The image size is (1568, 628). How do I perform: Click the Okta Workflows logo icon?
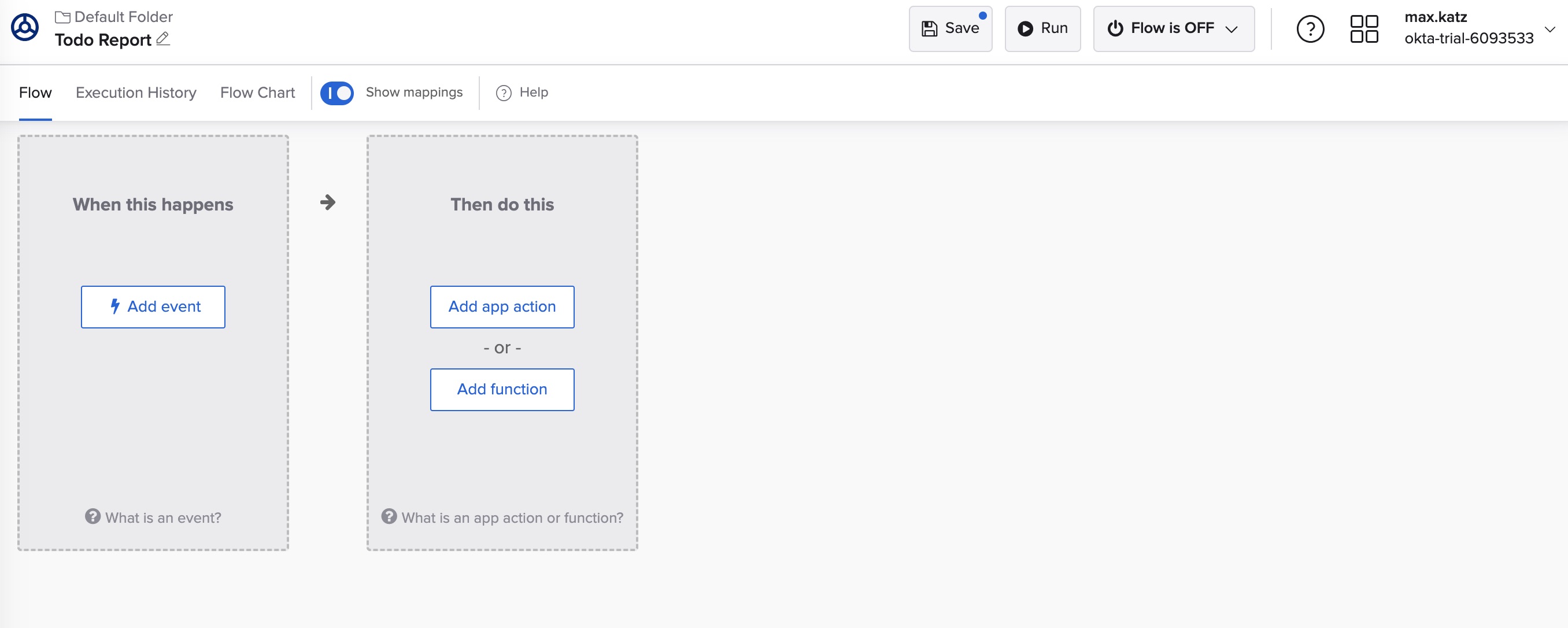tap(25, 28)
